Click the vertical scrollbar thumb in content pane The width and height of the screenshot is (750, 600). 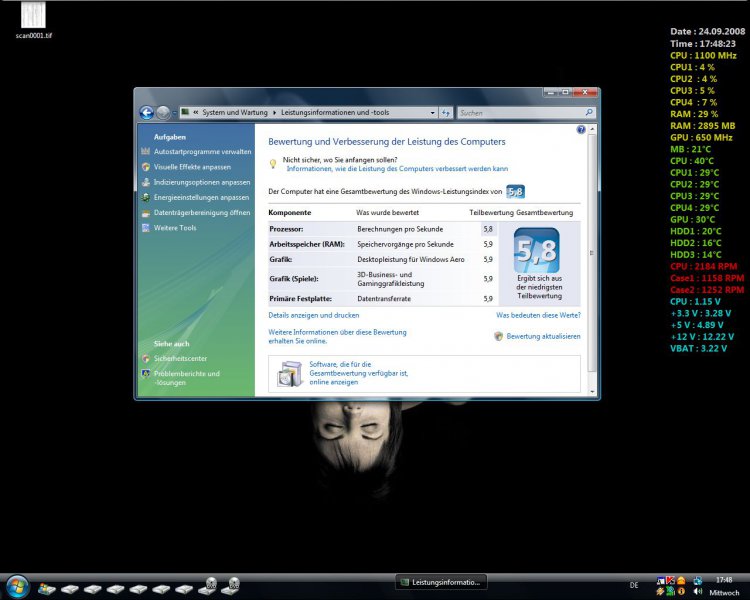[592, 253]
